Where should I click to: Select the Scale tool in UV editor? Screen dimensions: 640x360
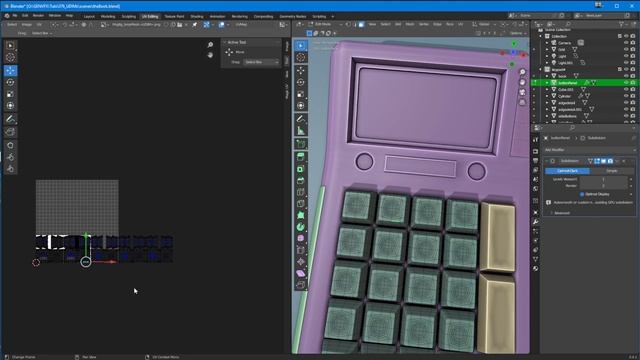click(x=11, y=94)
